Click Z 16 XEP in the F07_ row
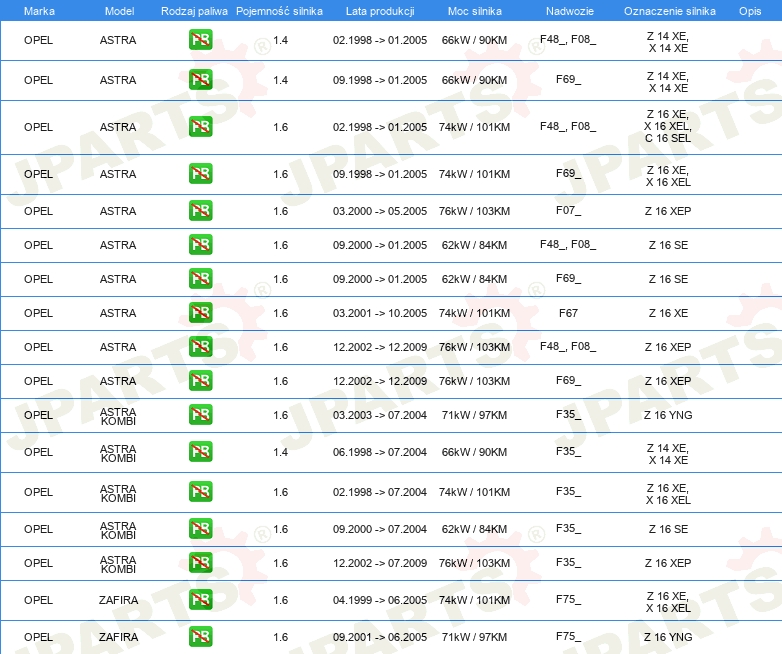 (668, 211)
